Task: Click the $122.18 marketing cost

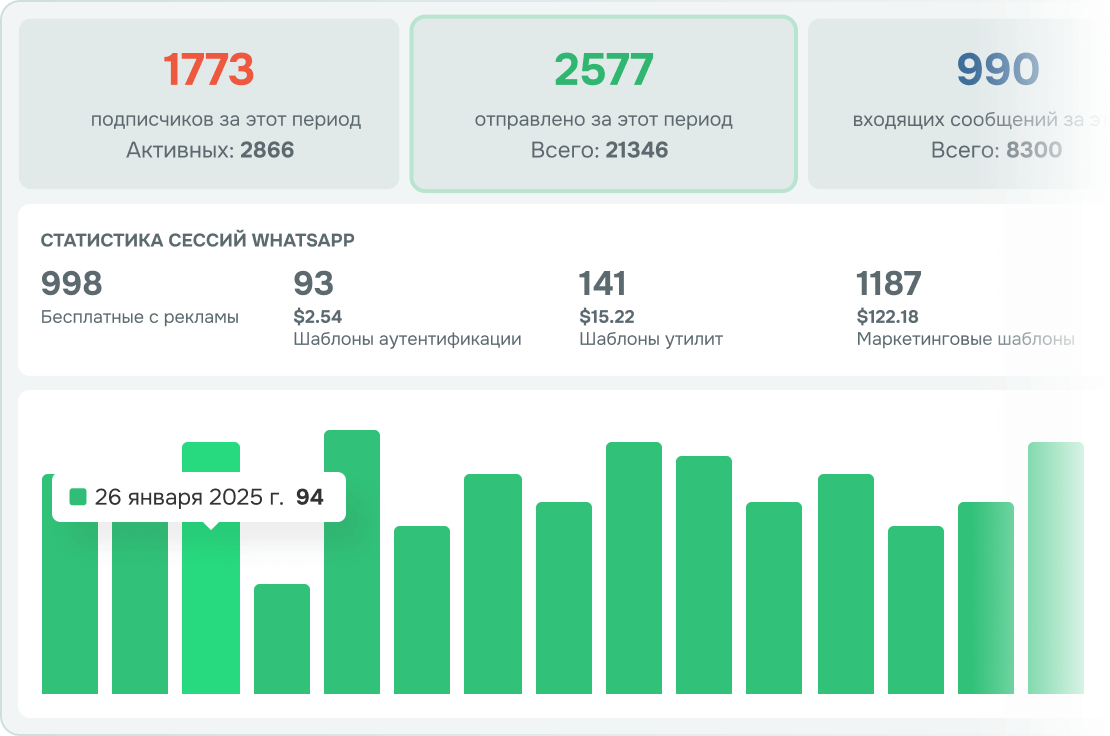Action: [x=887, y=316]
